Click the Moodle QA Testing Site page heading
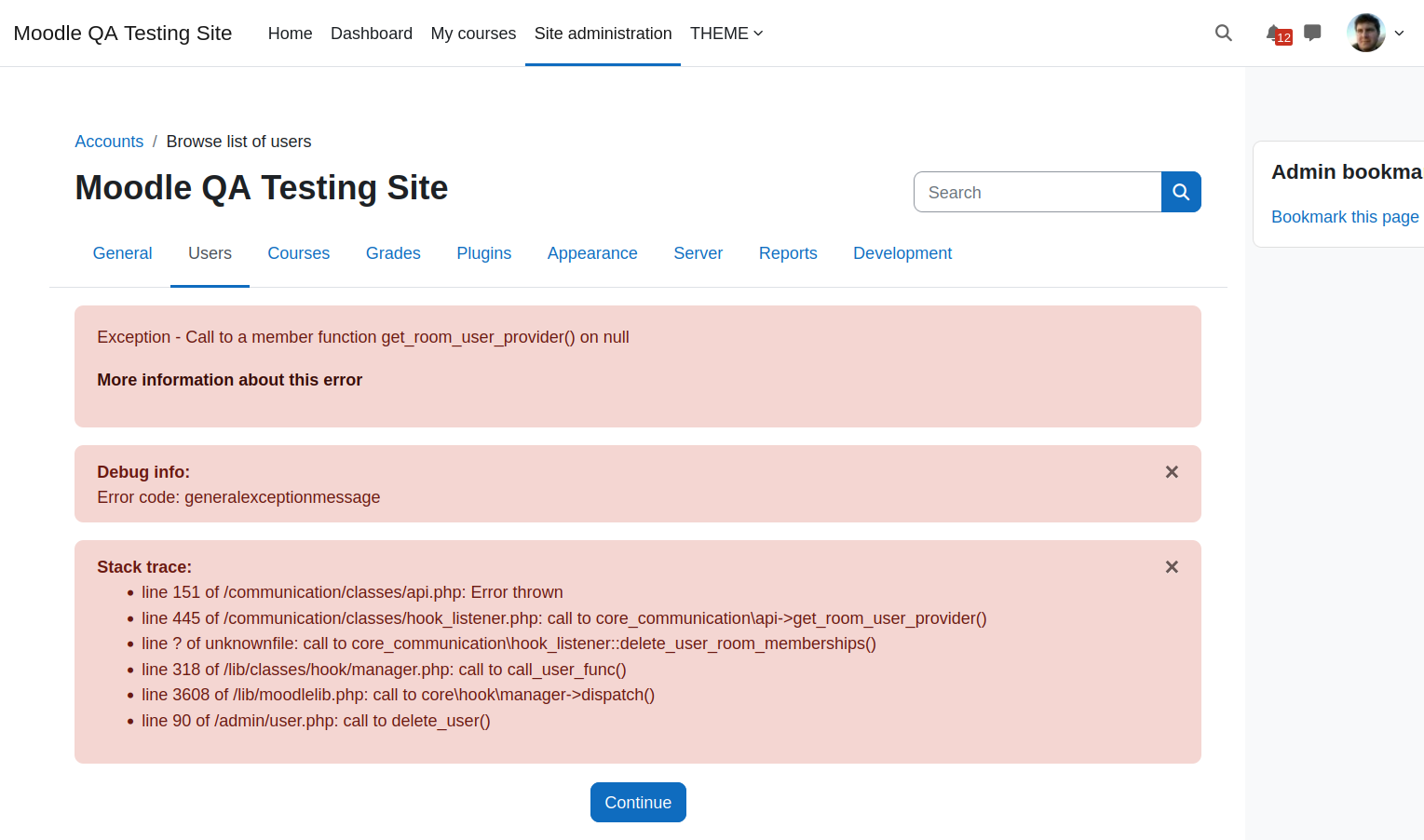Viewport: 1424px width, 840px height. coord(262,188)
